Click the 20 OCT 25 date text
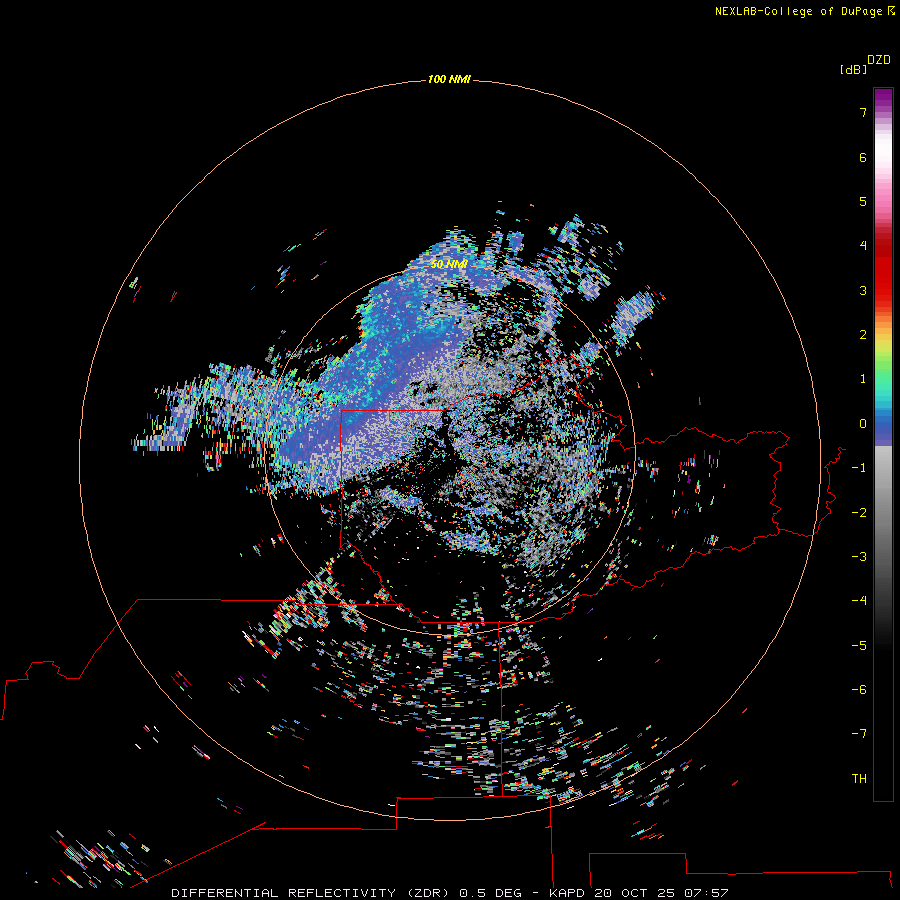900x900 pixels. (637, 893)
